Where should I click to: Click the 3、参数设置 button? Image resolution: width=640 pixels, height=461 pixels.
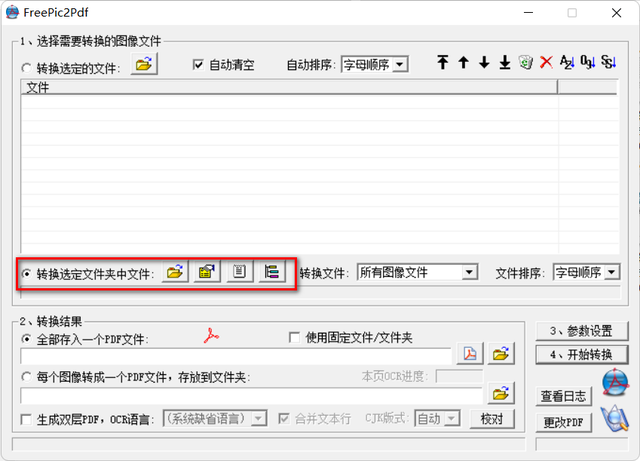pos(581,331)
